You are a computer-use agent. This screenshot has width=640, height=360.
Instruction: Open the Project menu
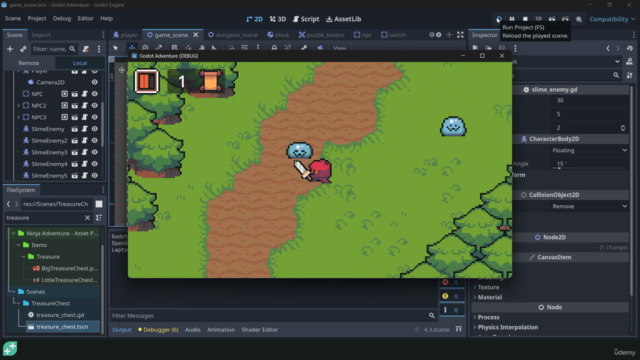click(37, 18)
